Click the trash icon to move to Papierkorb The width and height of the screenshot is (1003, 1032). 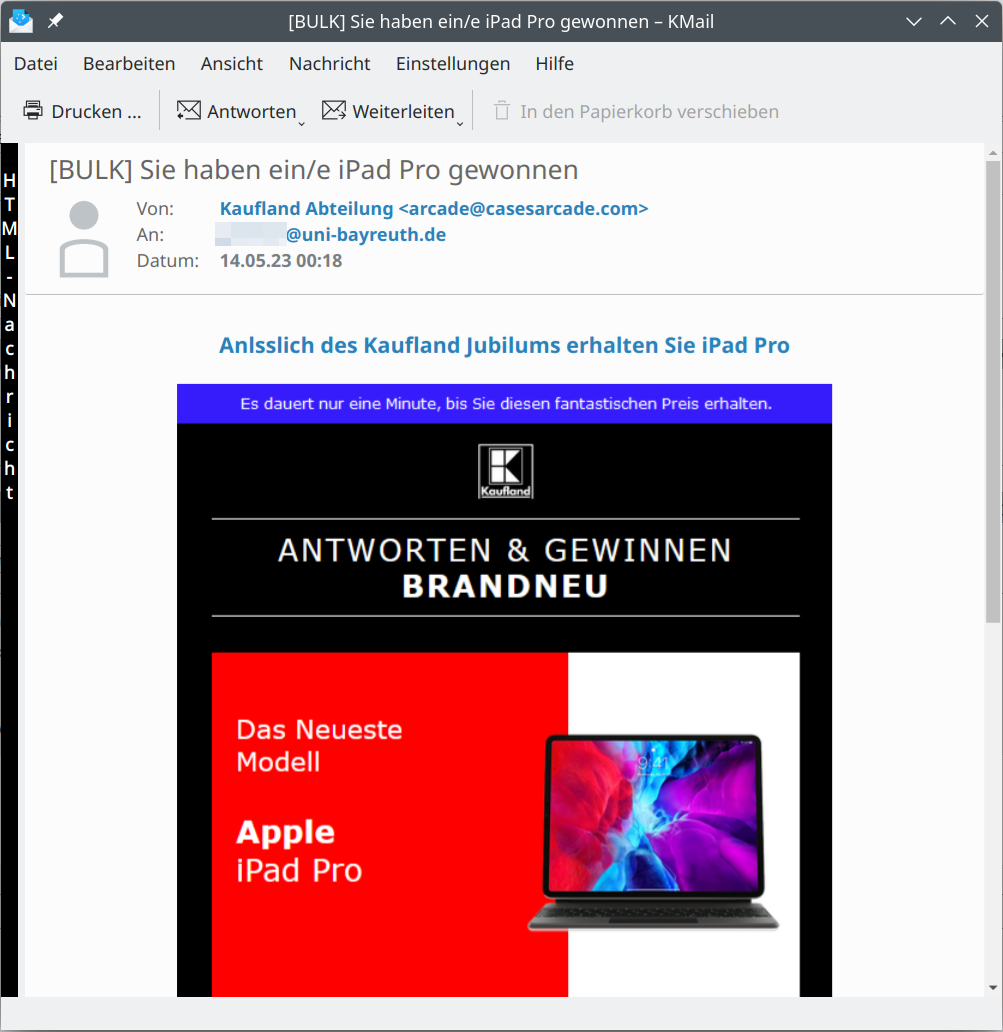pos(501,111)
